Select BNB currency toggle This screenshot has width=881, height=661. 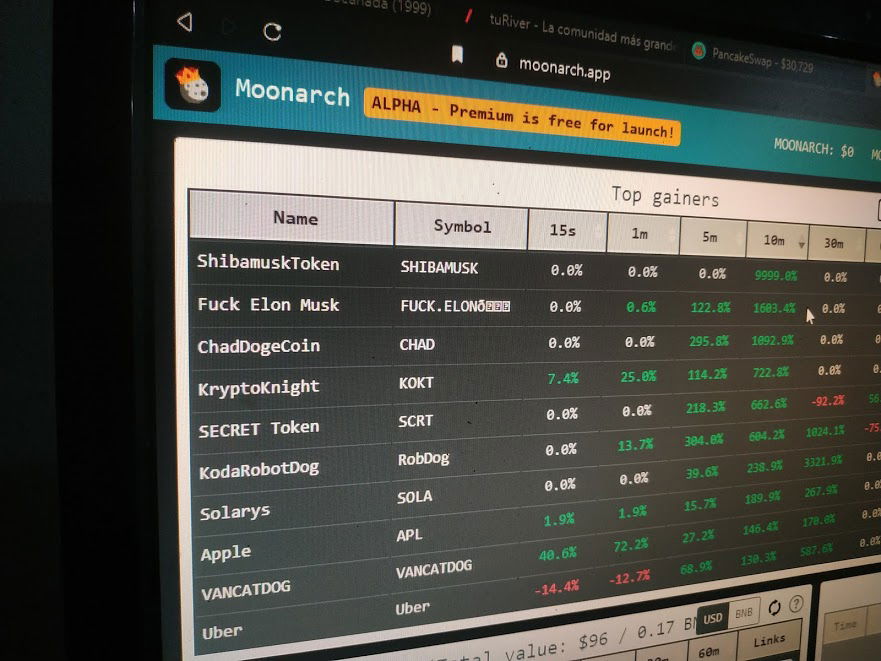pos(743,613)
